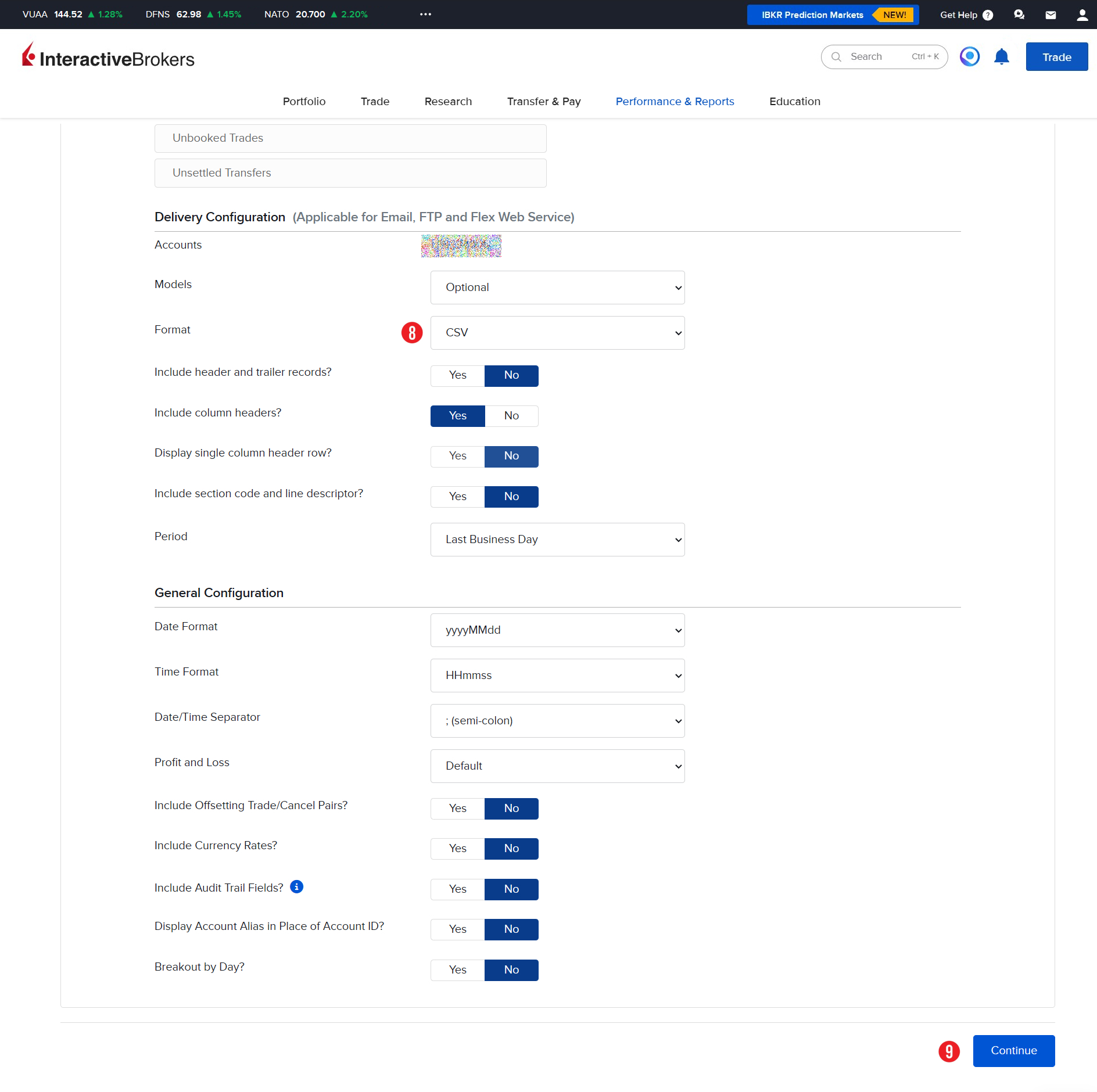Open the notifications bell icon
The height and width of the screenshot is (1092, 1097).
pyautogui.click(x=1002, y=57)
